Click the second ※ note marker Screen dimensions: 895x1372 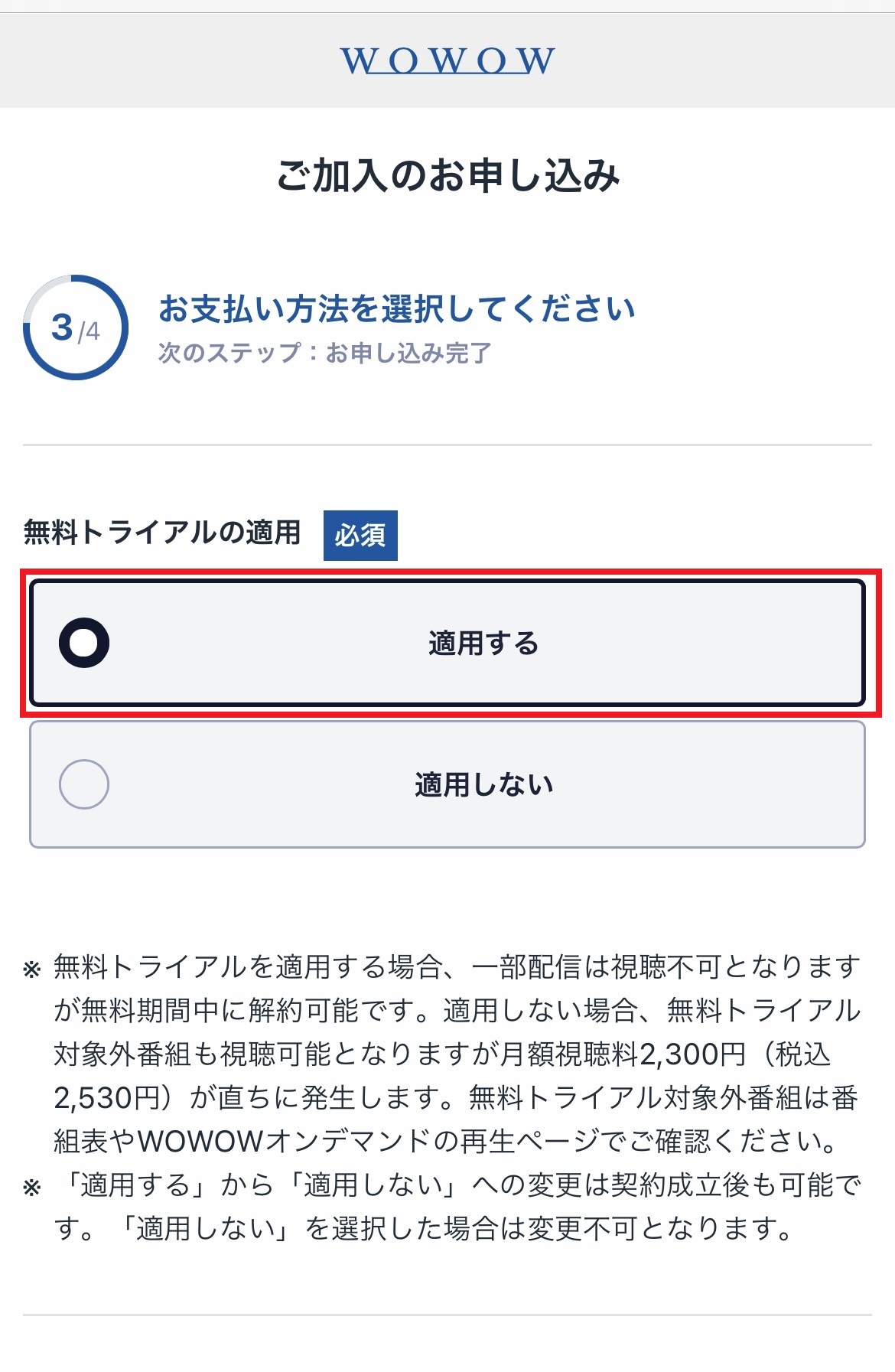(x=32, y=1188)
